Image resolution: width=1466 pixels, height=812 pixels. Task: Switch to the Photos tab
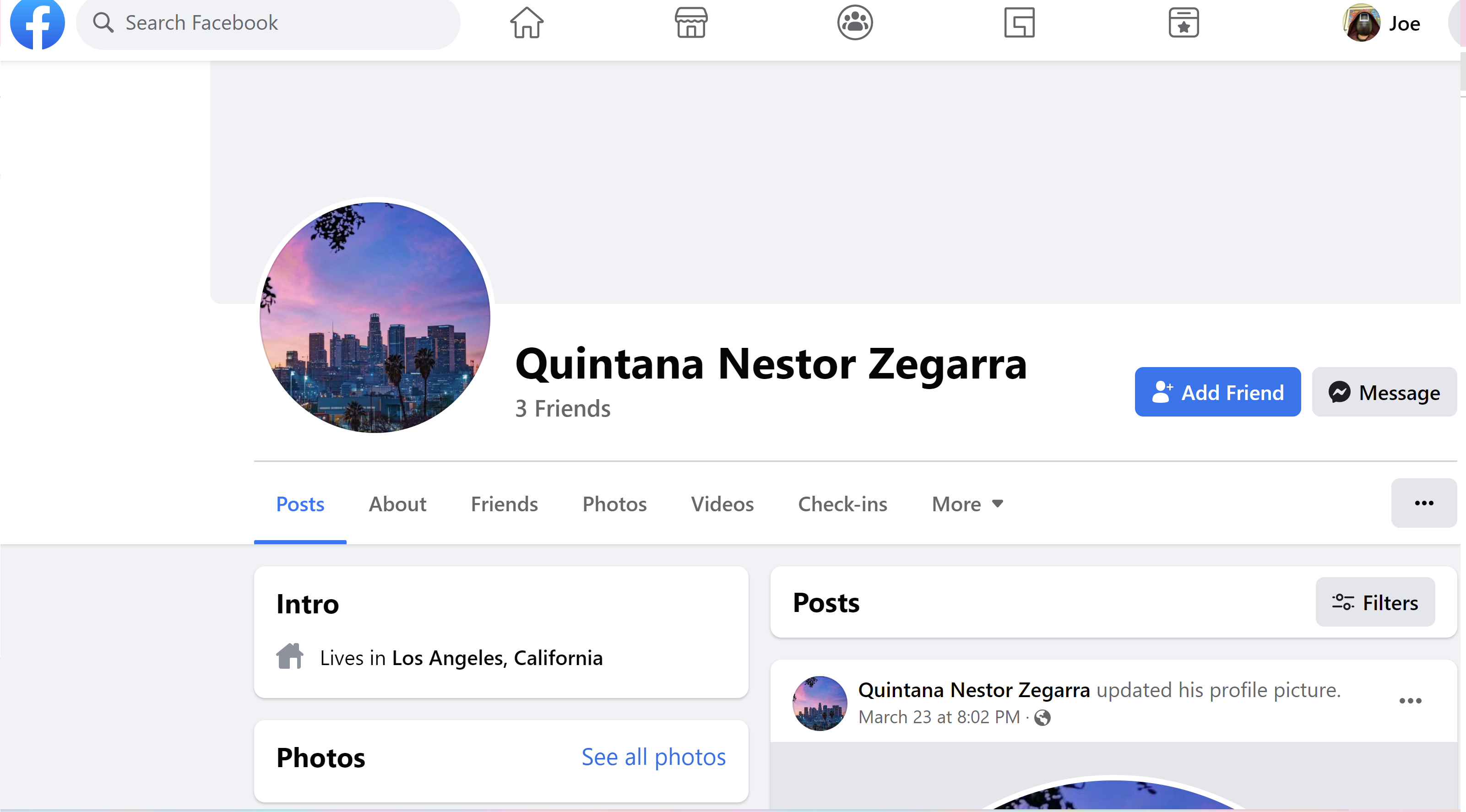coord(614,504)
